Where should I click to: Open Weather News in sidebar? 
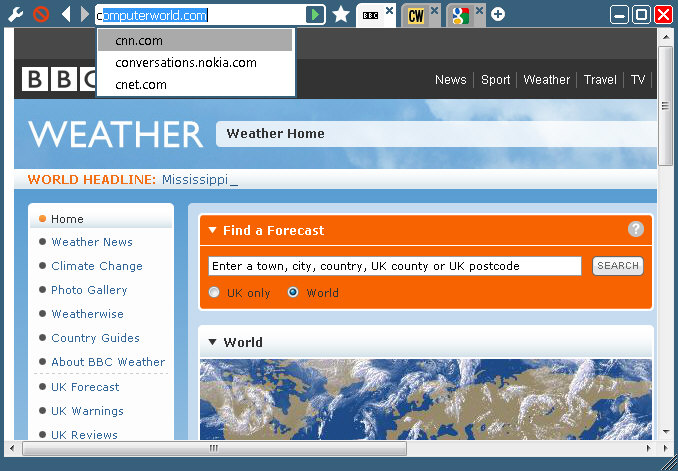point(92,242)
